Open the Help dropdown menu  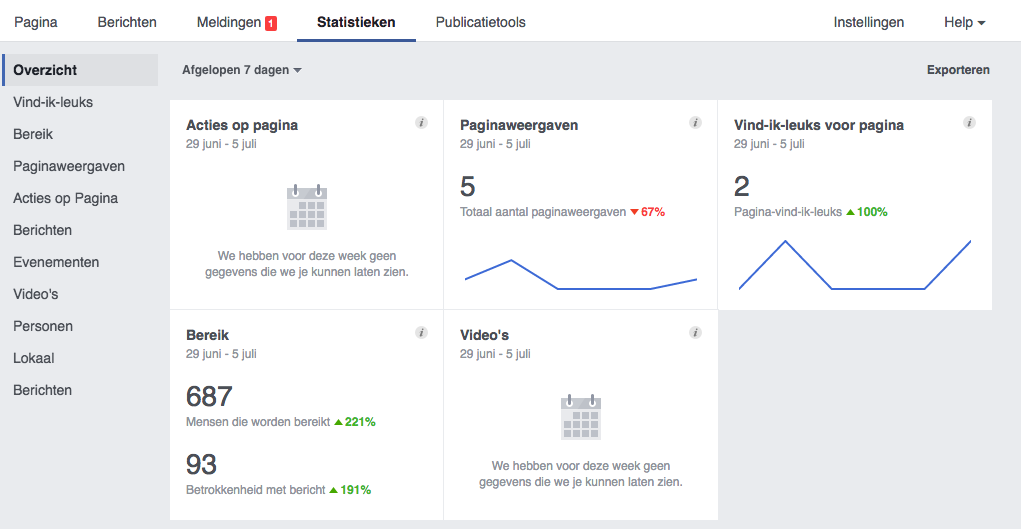tap(964, 22)
